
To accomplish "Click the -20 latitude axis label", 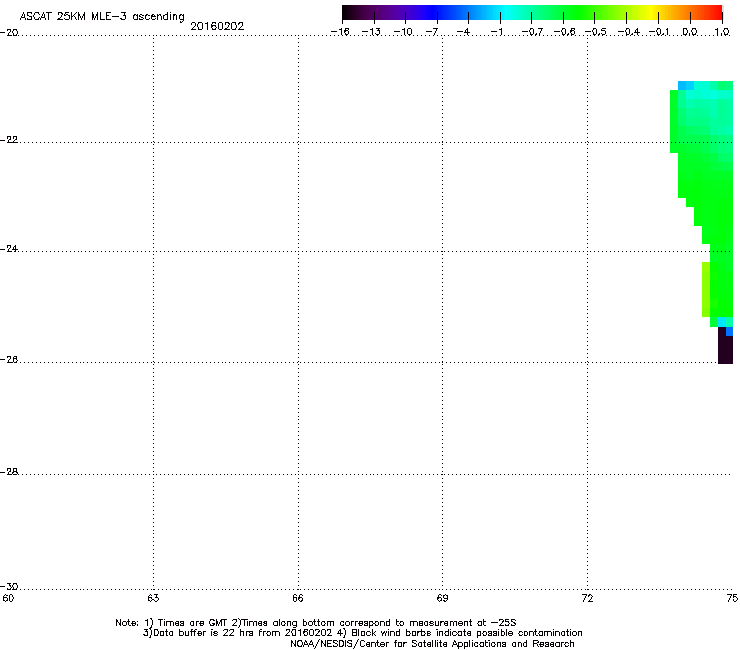I will point(9,33).
